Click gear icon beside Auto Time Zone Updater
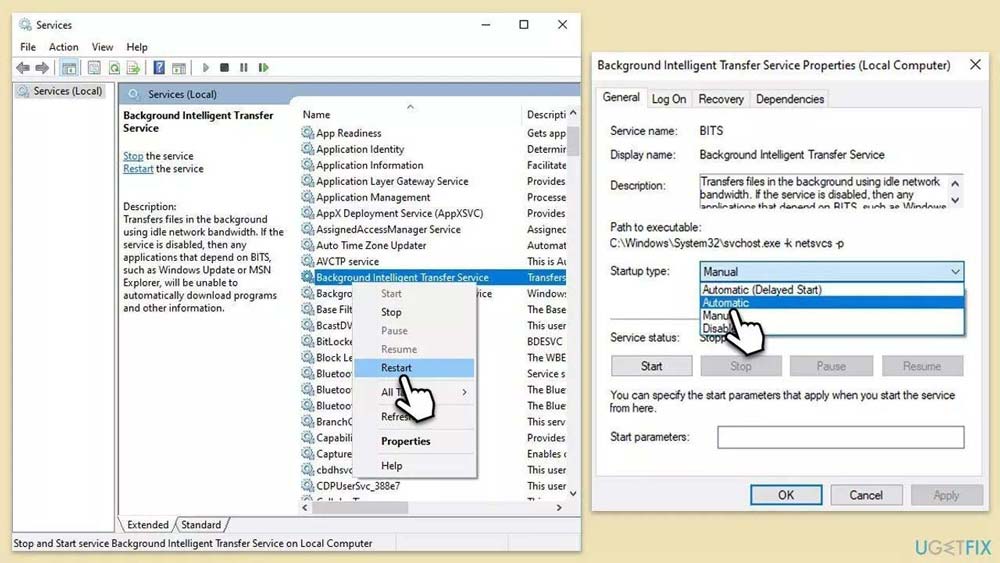 307,245
